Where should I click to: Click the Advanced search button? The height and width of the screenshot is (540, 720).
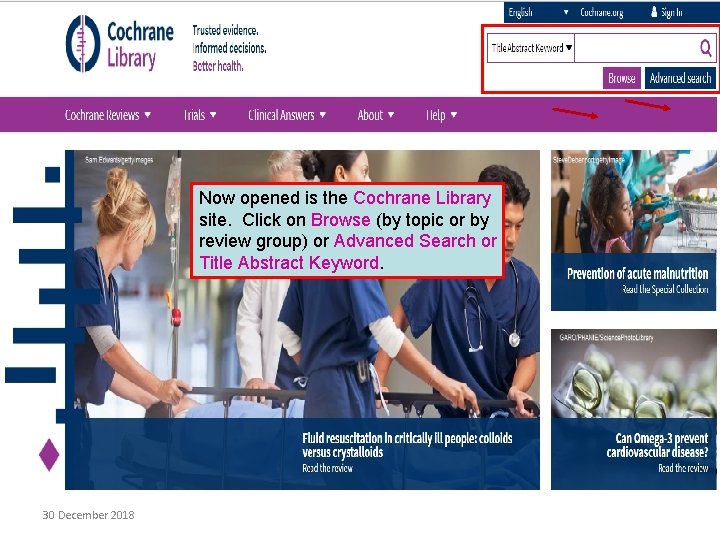pos(680,79)
